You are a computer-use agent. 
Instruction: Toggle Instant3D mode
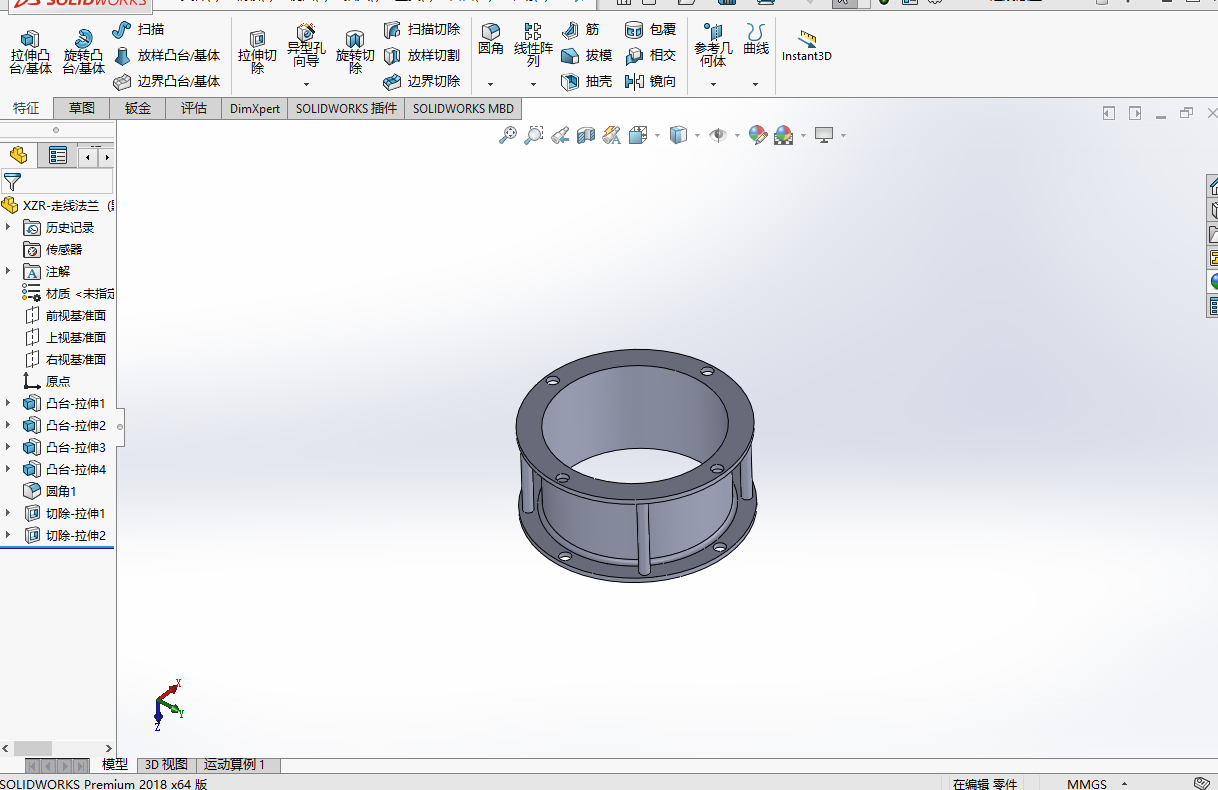pos(806,47)
